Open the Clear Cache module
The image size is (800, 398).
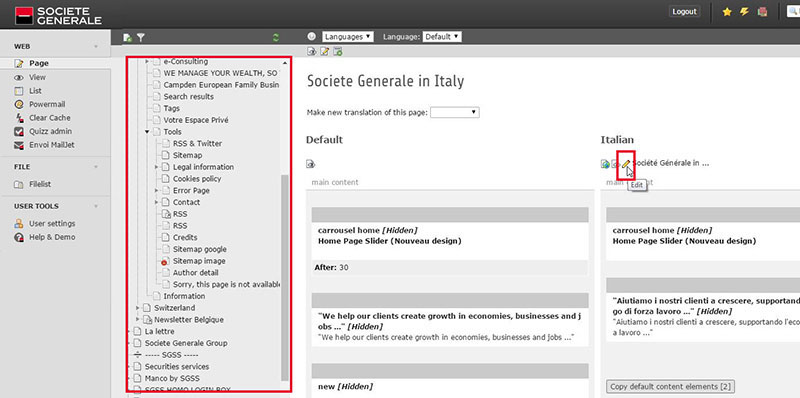49,118
